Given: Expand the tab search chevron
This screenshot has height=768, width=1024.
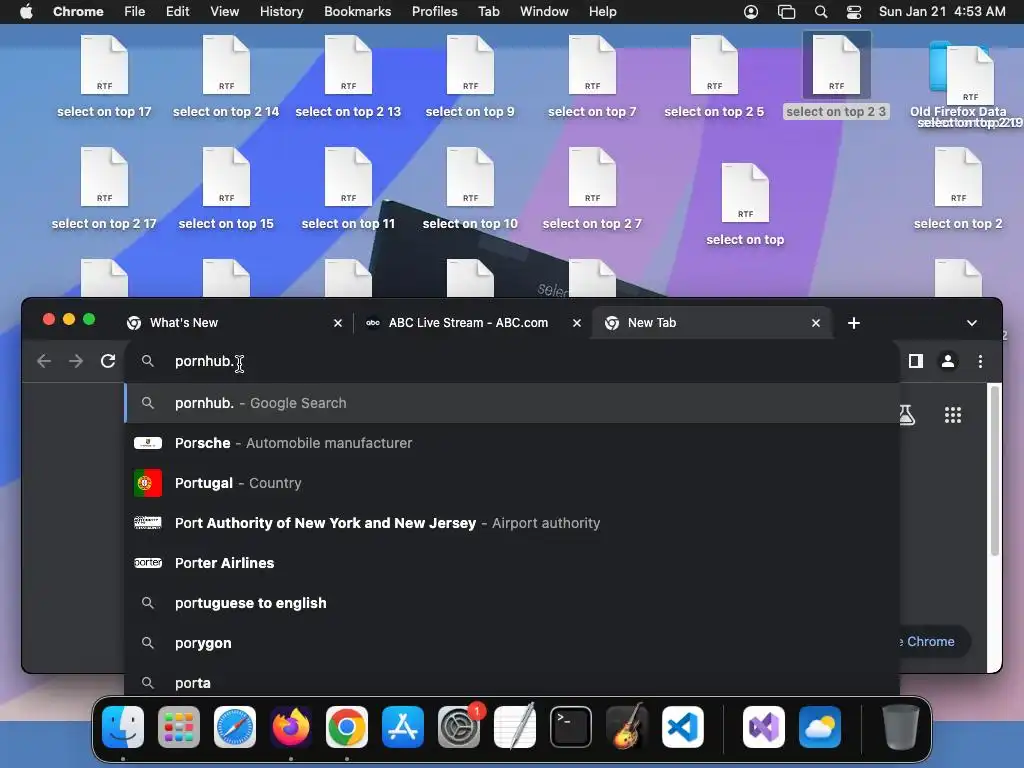Looking at the screenshot, I should 972,323.
